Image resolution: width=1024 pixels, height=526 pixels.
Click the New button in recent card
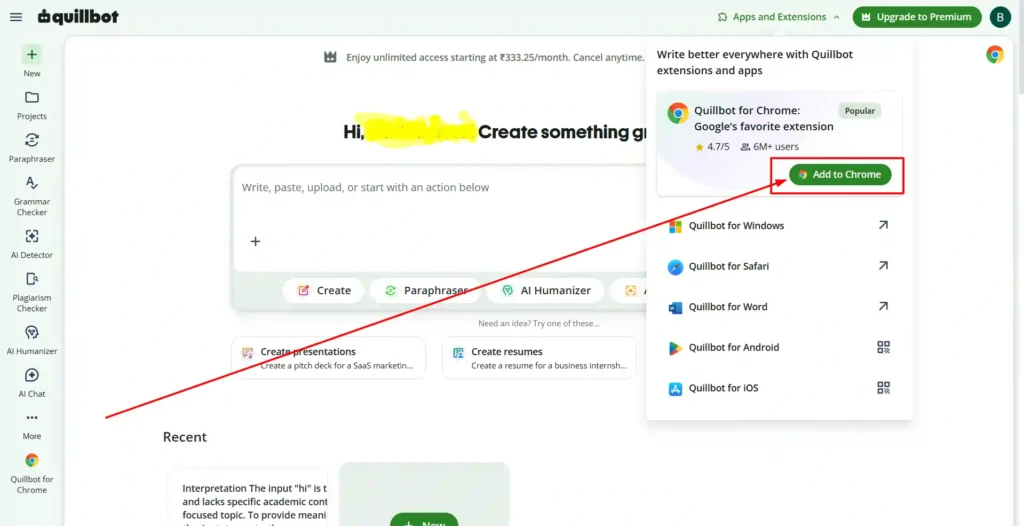(x=424, y=521)
